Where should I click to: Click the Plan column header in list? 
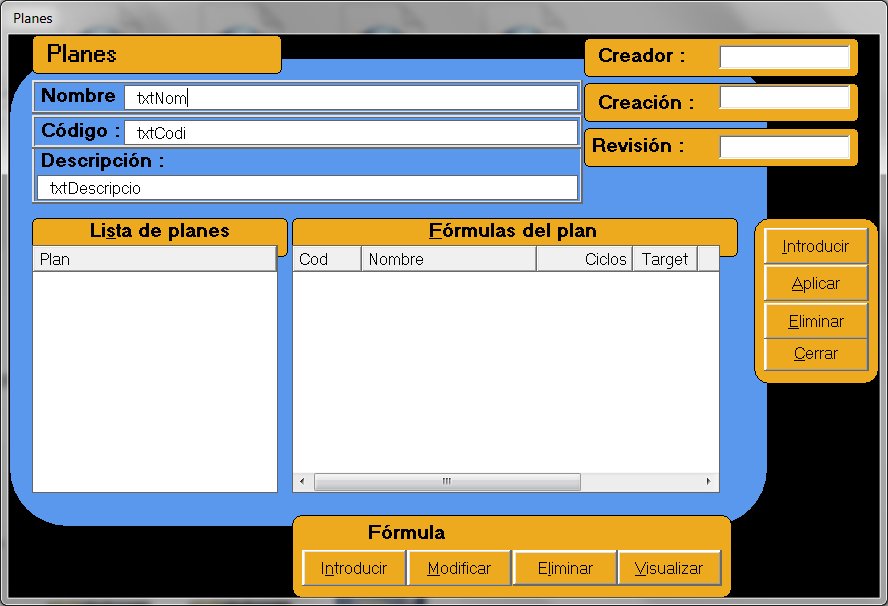click(x=154, y=260)
